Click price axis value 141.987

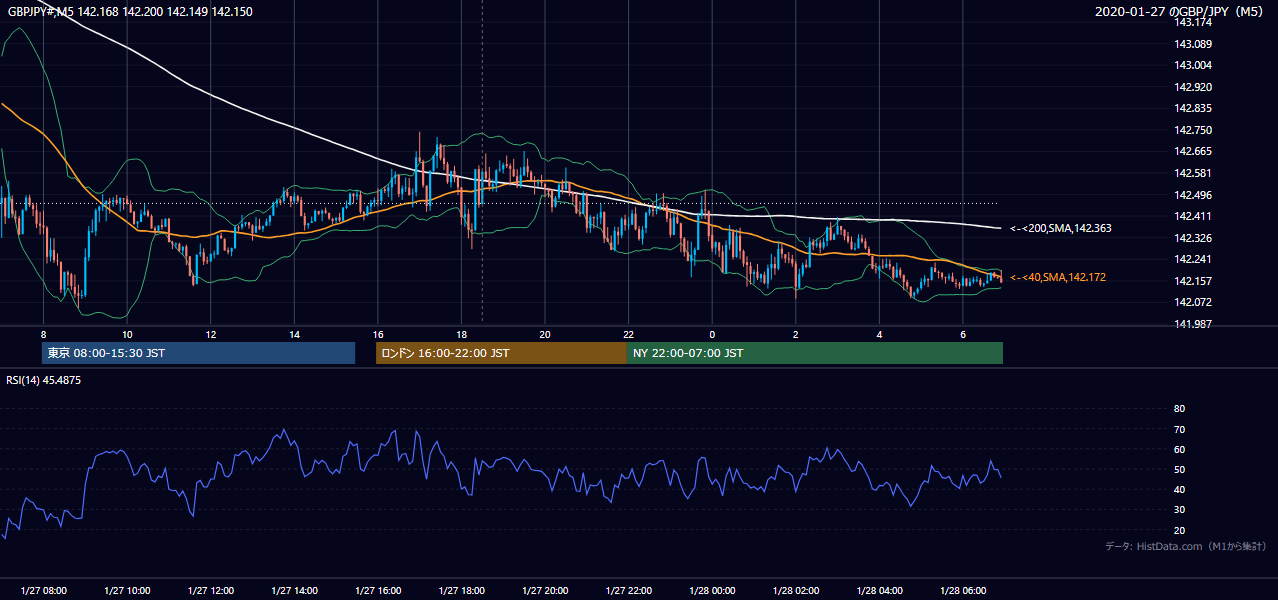coord(1194,324)
